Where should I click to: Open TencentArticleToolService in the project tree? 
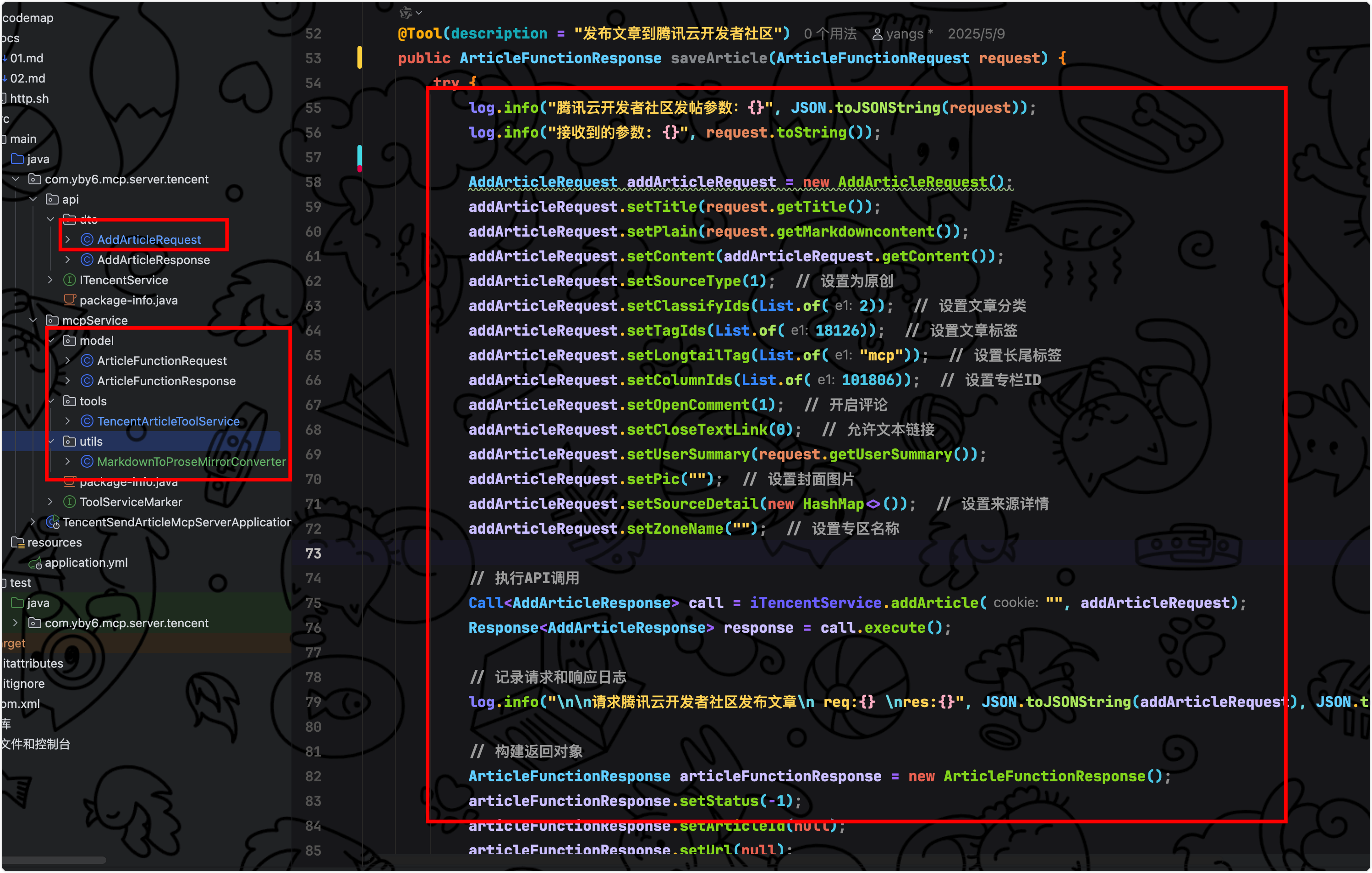tap(168, 421)
